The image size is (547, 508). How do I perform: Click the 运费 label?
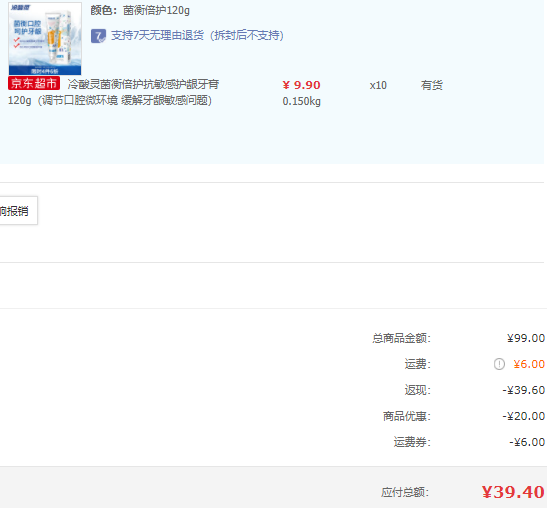pos(418,364)
